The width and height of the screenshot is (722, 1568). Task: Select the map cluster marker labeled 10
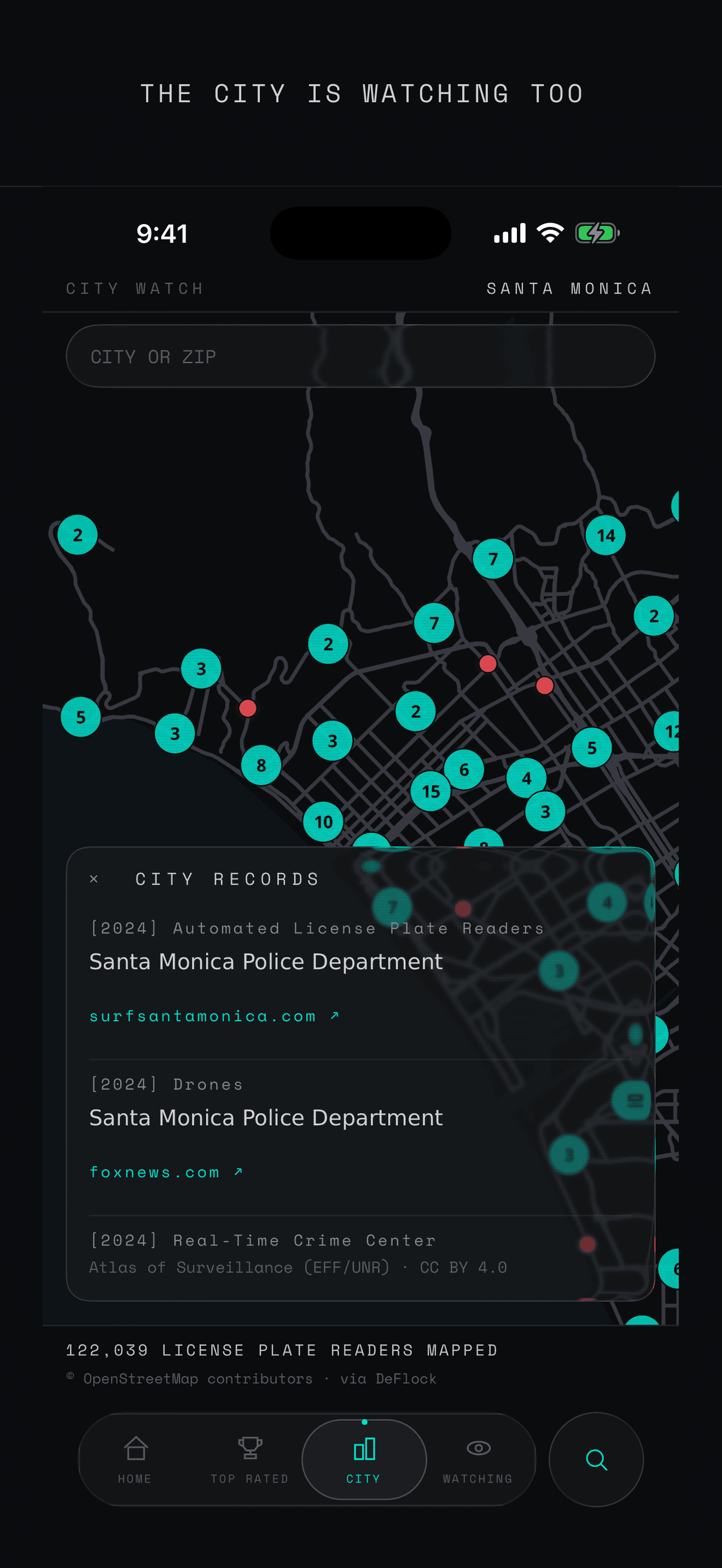tap(323, 822)
